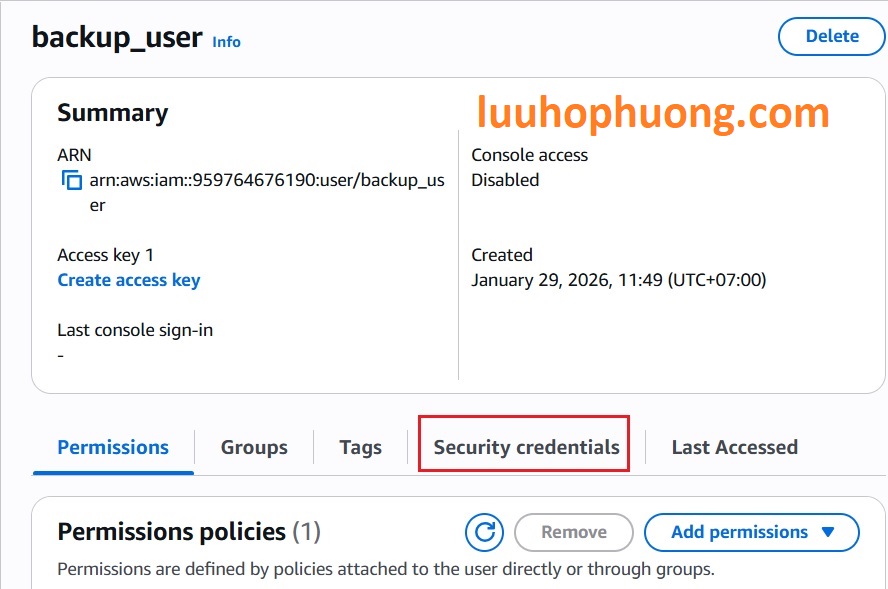Expand the Add permissions dropdown
Screen dimensions: 888x589
pyautogui.click(x=752, y=533)
